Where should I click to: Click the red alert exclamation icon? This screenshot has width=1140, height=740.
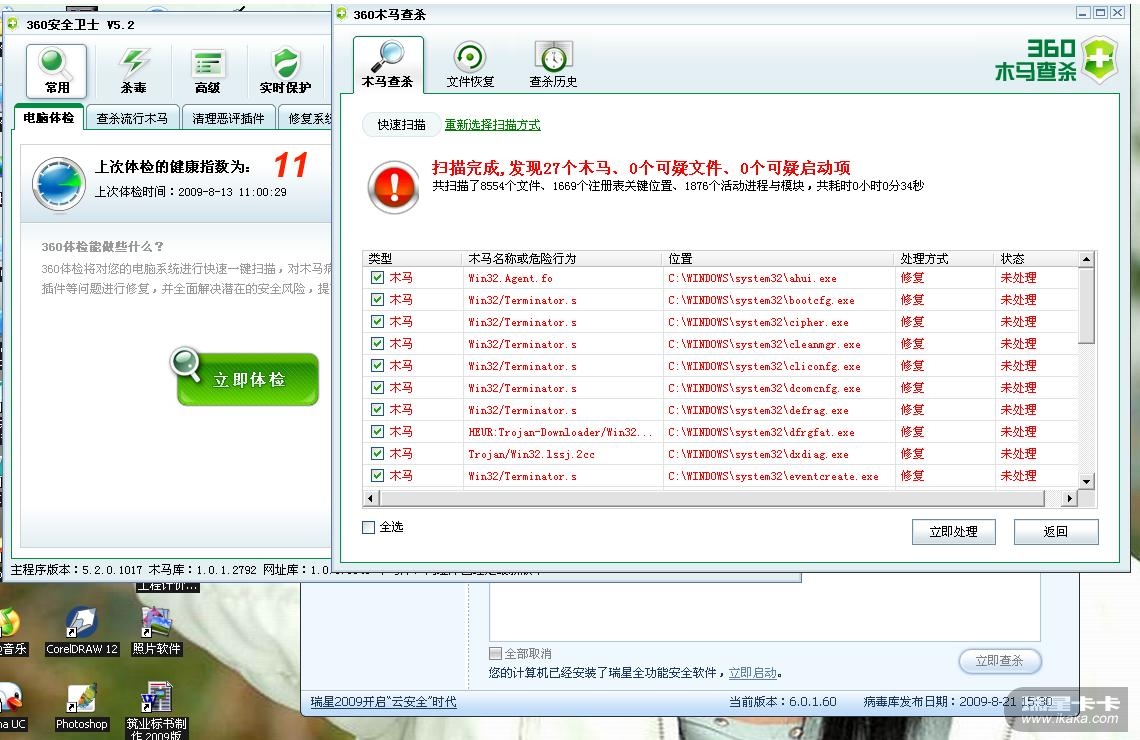(x=394, y=187)
